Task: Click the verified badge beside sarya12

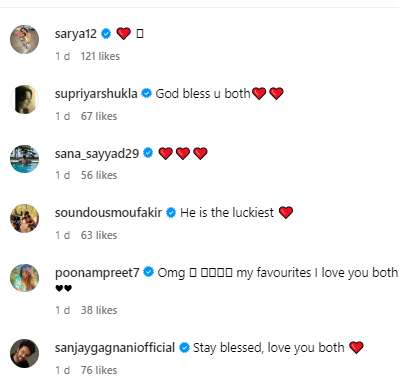Action: click(x=106, y=34)
